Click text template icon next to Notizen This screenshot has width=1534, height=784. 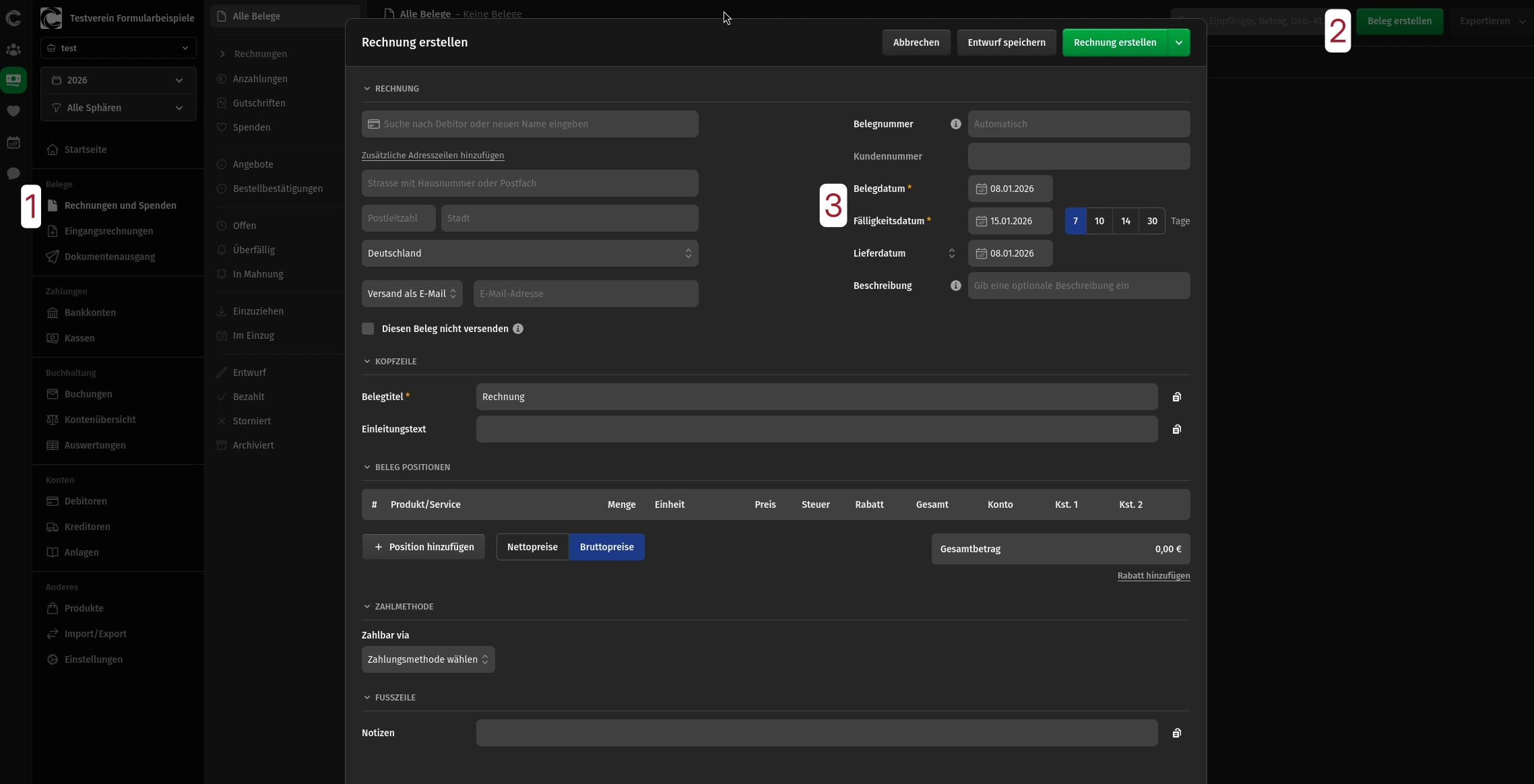(x=1176, y=733)
